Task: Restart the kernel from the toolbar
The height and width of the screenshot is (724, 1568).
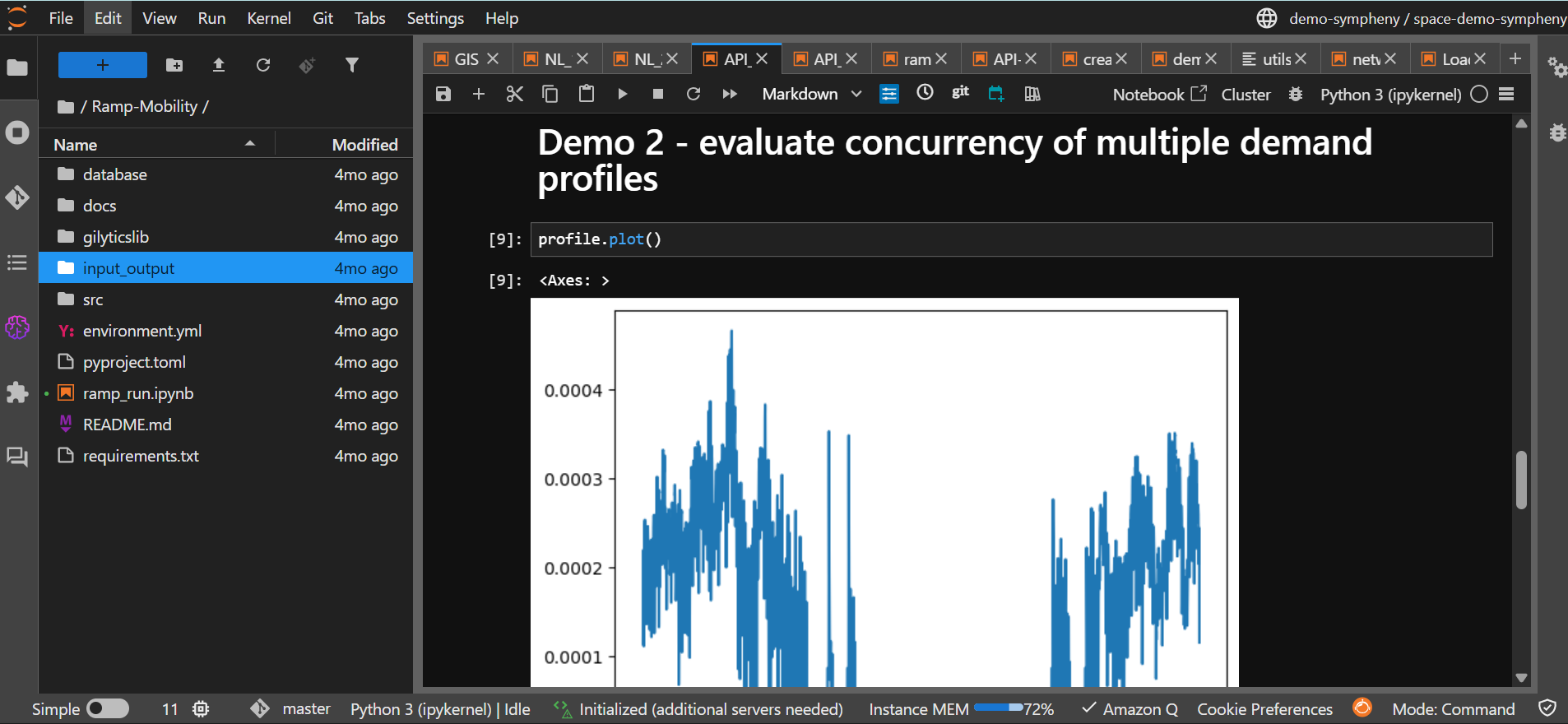Action: tap(694, 94)
